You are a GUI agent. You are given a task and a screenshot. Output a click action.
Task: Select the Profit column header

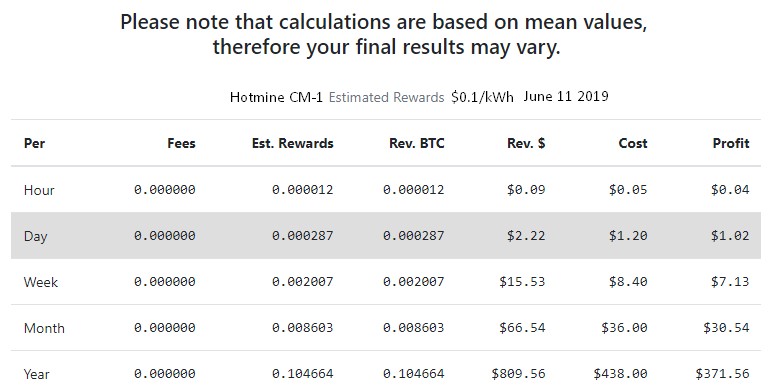click(x=731, y=143)
